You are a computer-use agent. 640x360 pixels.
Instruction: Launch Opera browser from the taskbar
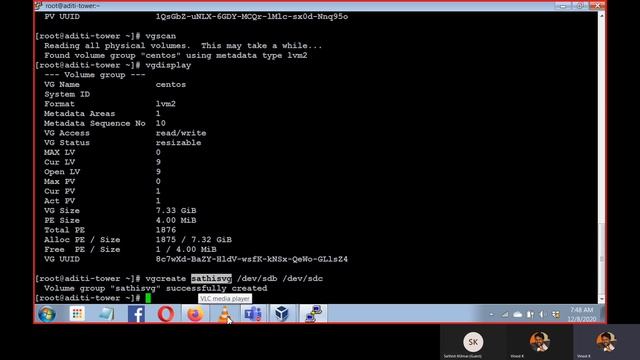tap(166, 314)
